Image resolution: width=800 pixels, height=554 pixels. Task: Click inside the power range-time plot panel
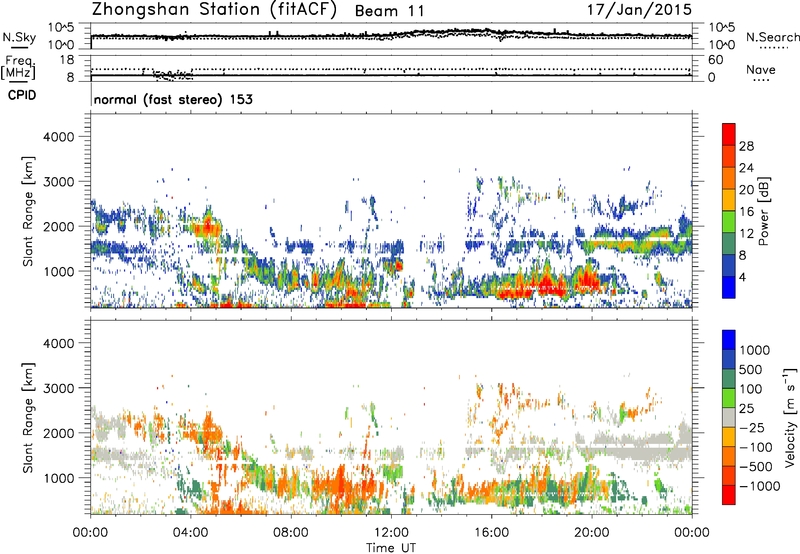(x=391, y=211)
